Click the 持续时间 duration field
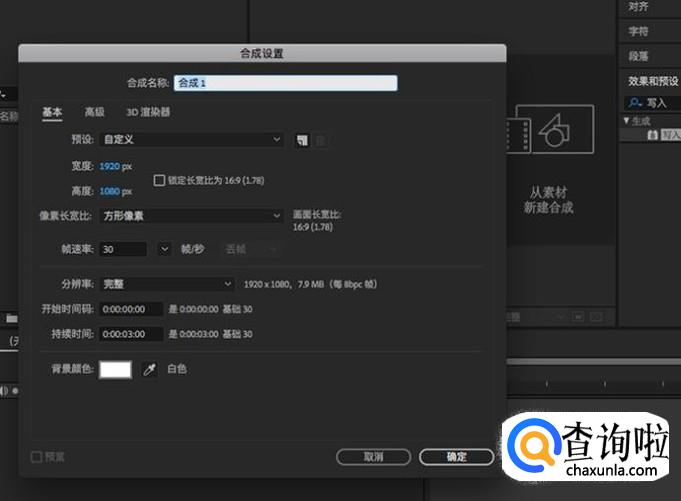The height and width of the screenshot is (501, 681). (131, 334)
